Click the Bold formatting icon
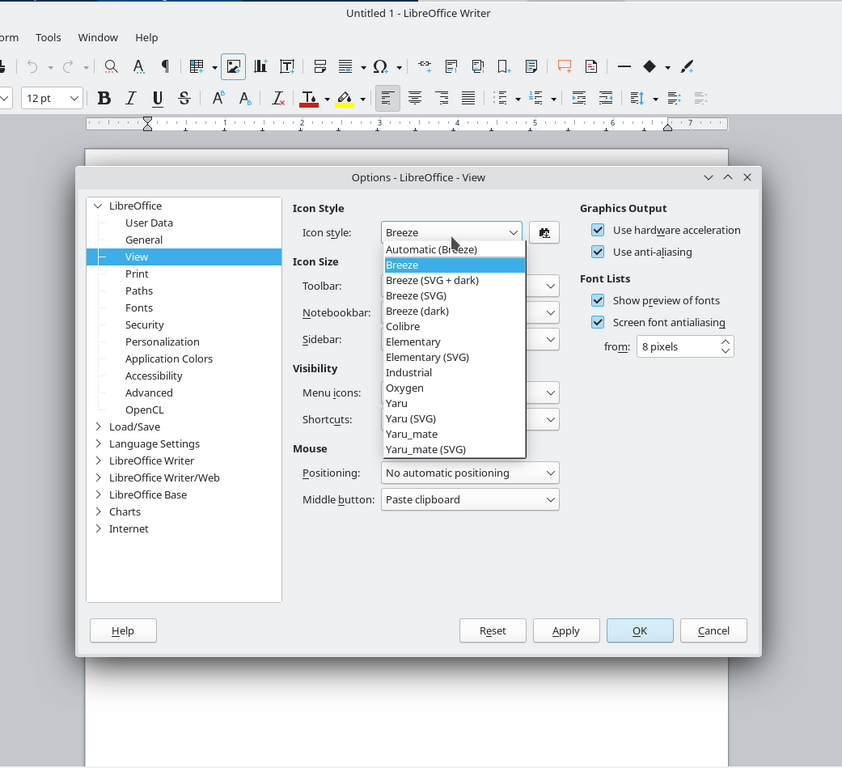This screenshot has width=842, height=768. coord(104,98)
